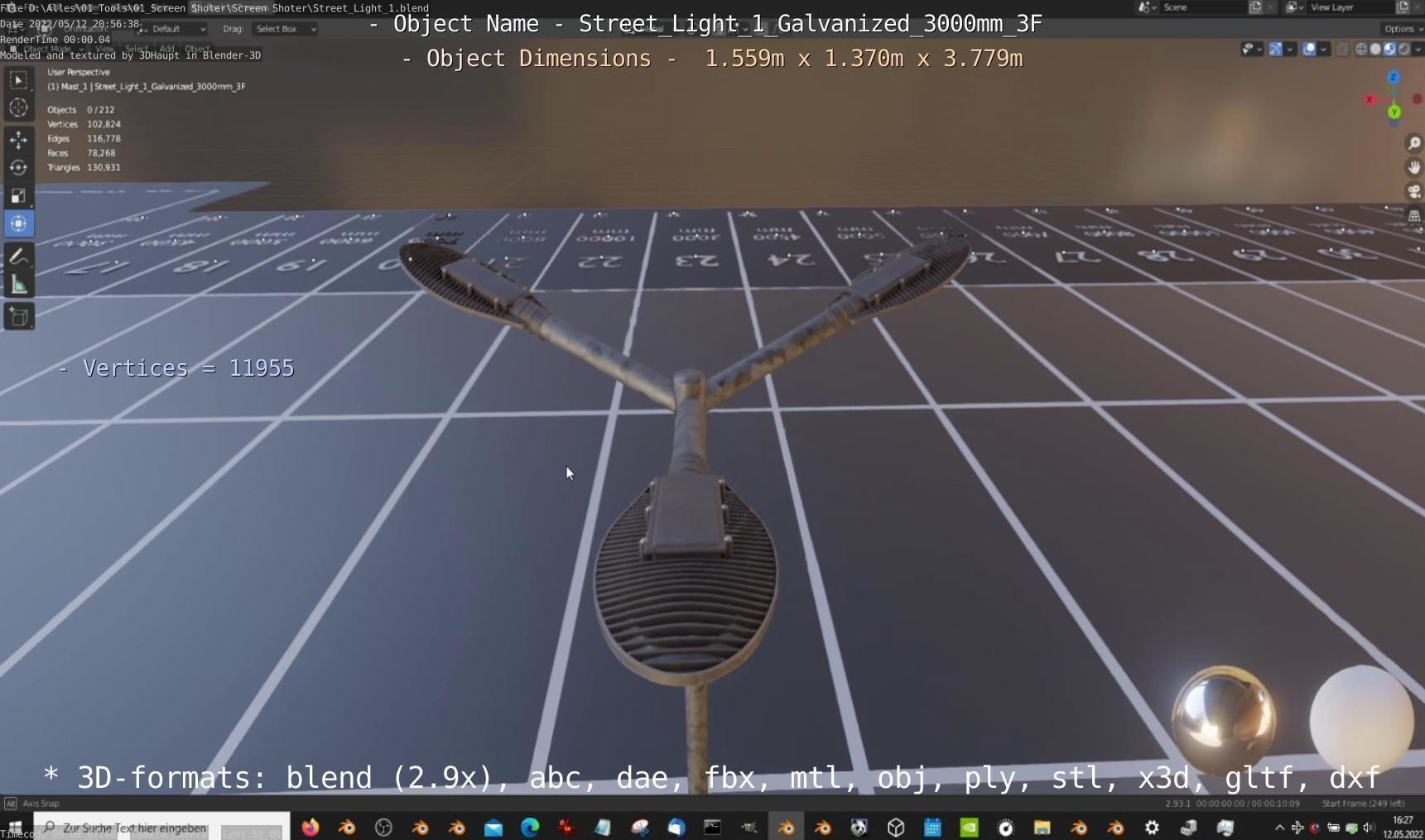Viewport: 1425px width, 840px height.
Task: Choose the Rotate tool in toolbar
Action: pos(18,167)
